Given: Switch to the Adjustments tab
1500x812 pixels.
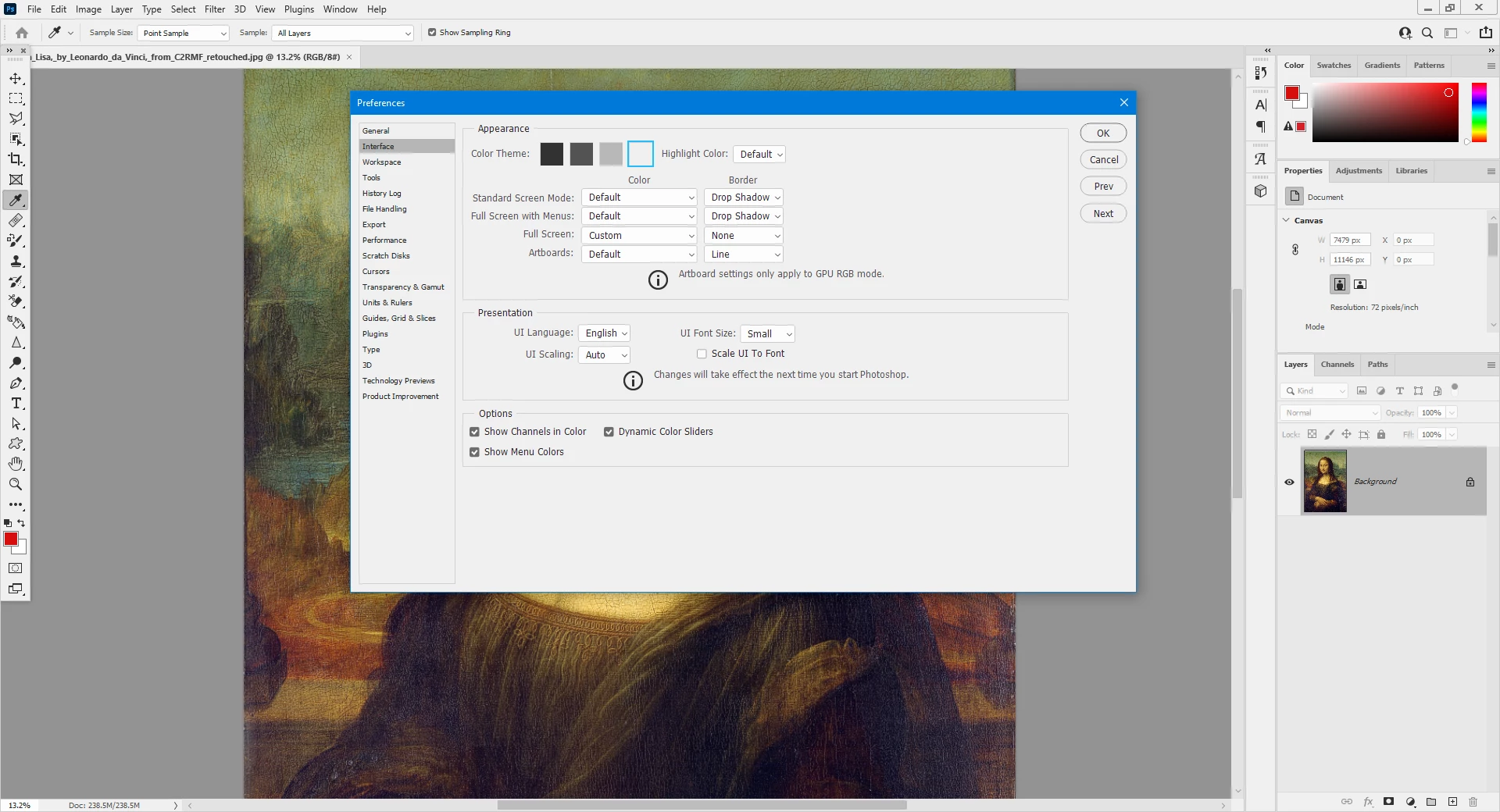Looking at the screenshot, I should [1359, 171].
